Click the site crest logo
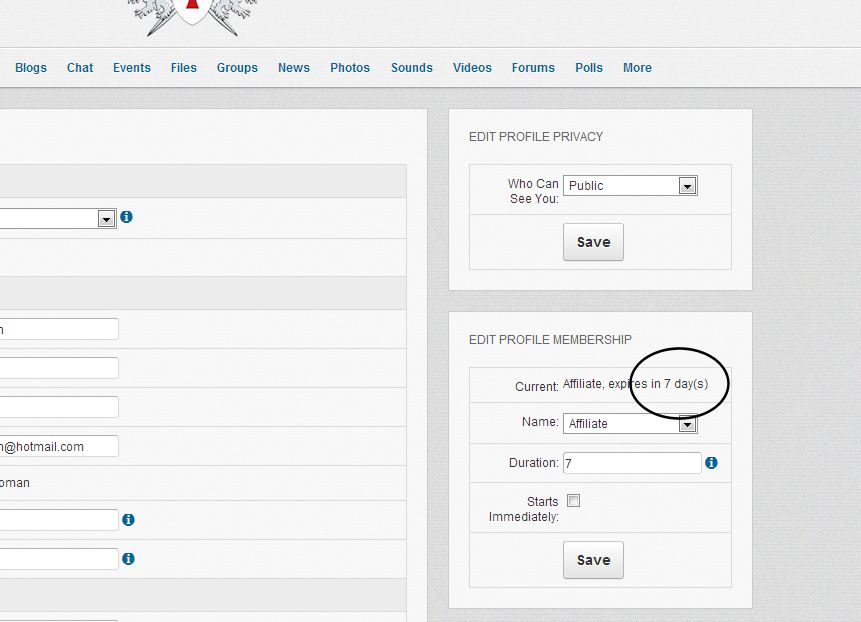The image size is (861, 622). pyautogui.click(x=192, y=16)
